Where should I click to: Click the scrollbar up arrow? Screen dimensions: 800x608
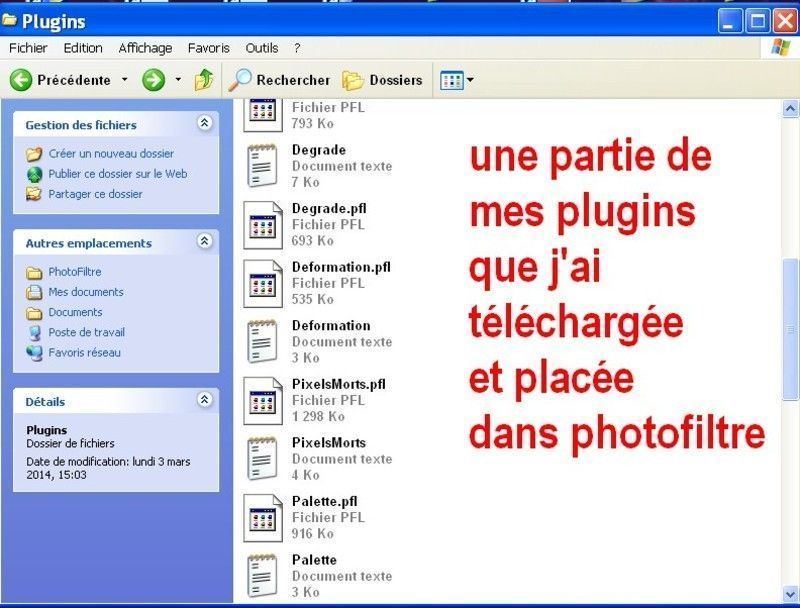tap(790, 108)
